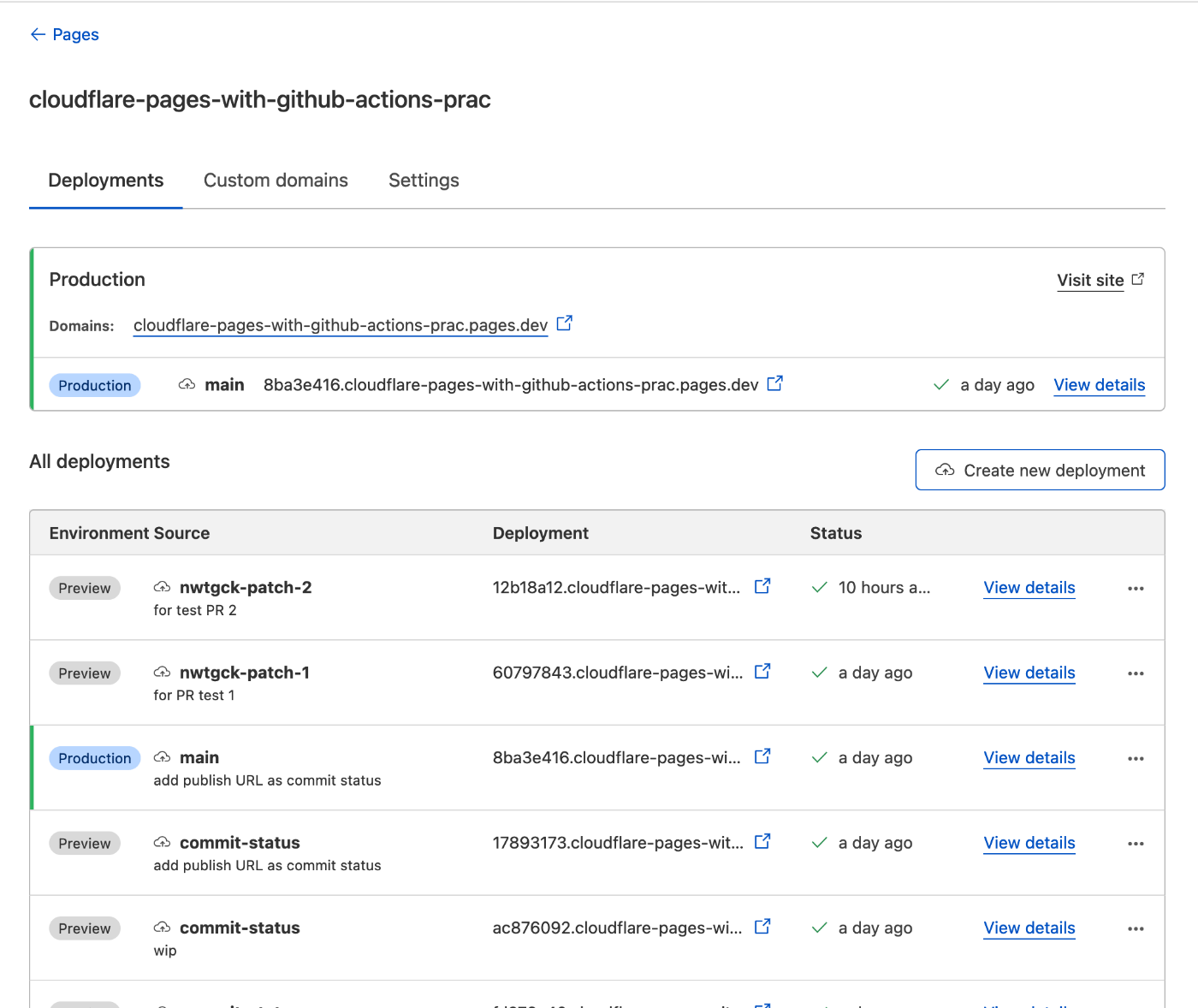Open cloudflare-pages-with-github-actions-prac.pages.dev domain link

[x=341, y=325]
